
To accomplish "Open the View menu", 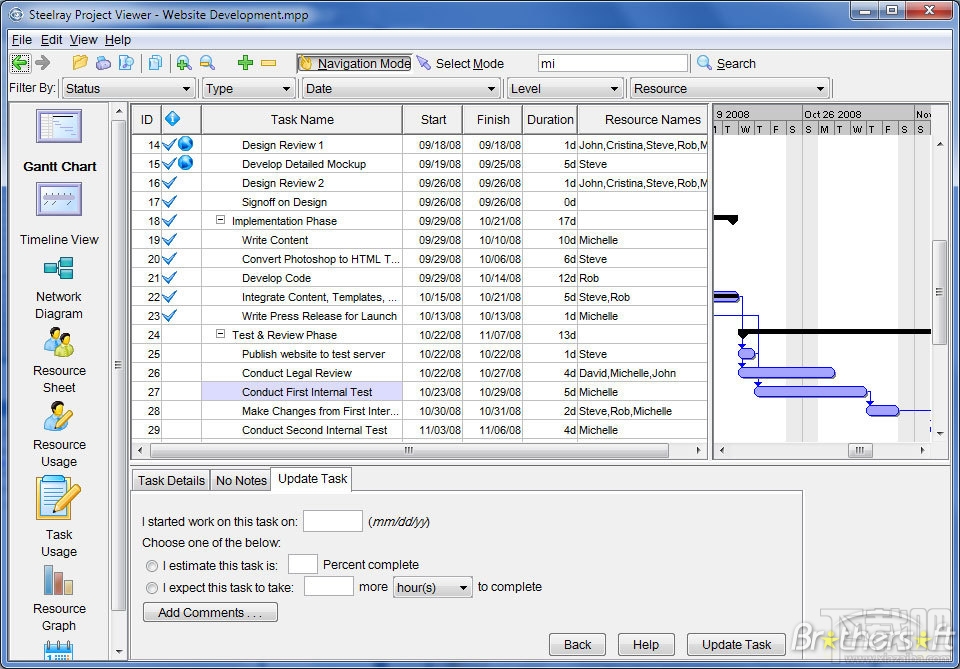I will click(x=83, y=39).
